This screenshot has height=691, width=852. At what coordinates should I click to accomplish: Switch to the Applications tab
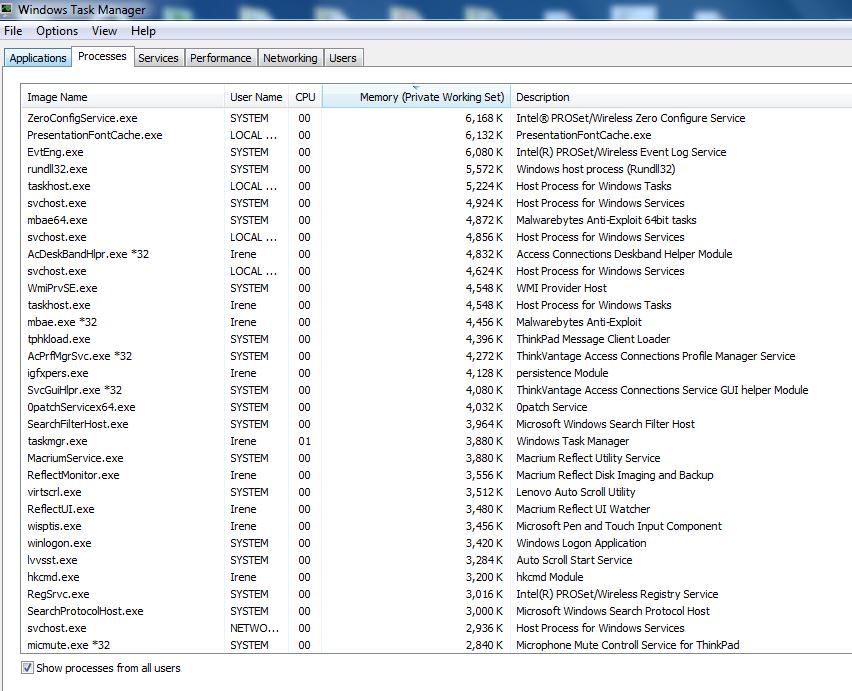pos(37,58)
